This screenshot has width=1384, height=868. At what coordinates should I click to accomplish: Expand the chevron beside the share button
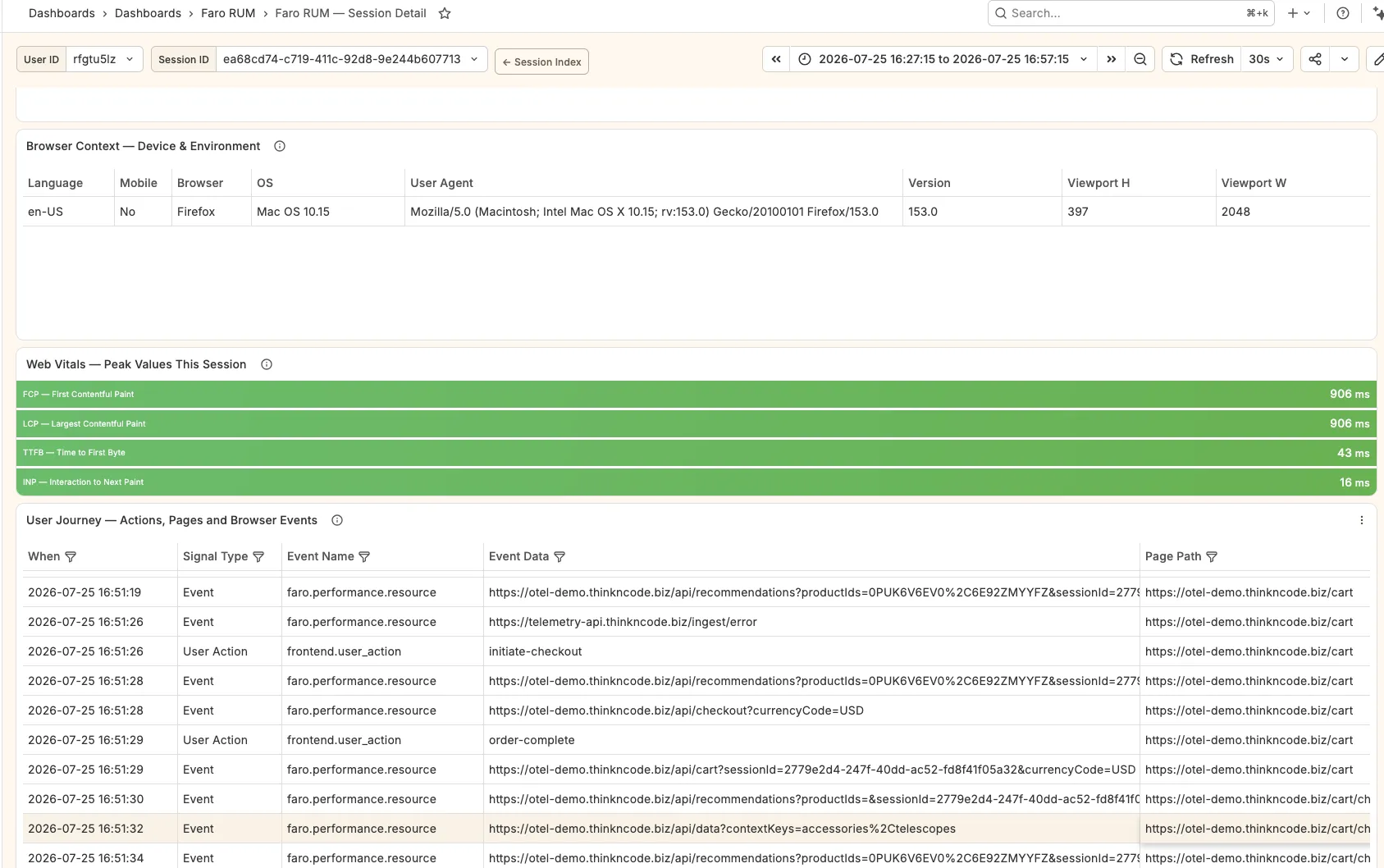tap(1345, 59)
